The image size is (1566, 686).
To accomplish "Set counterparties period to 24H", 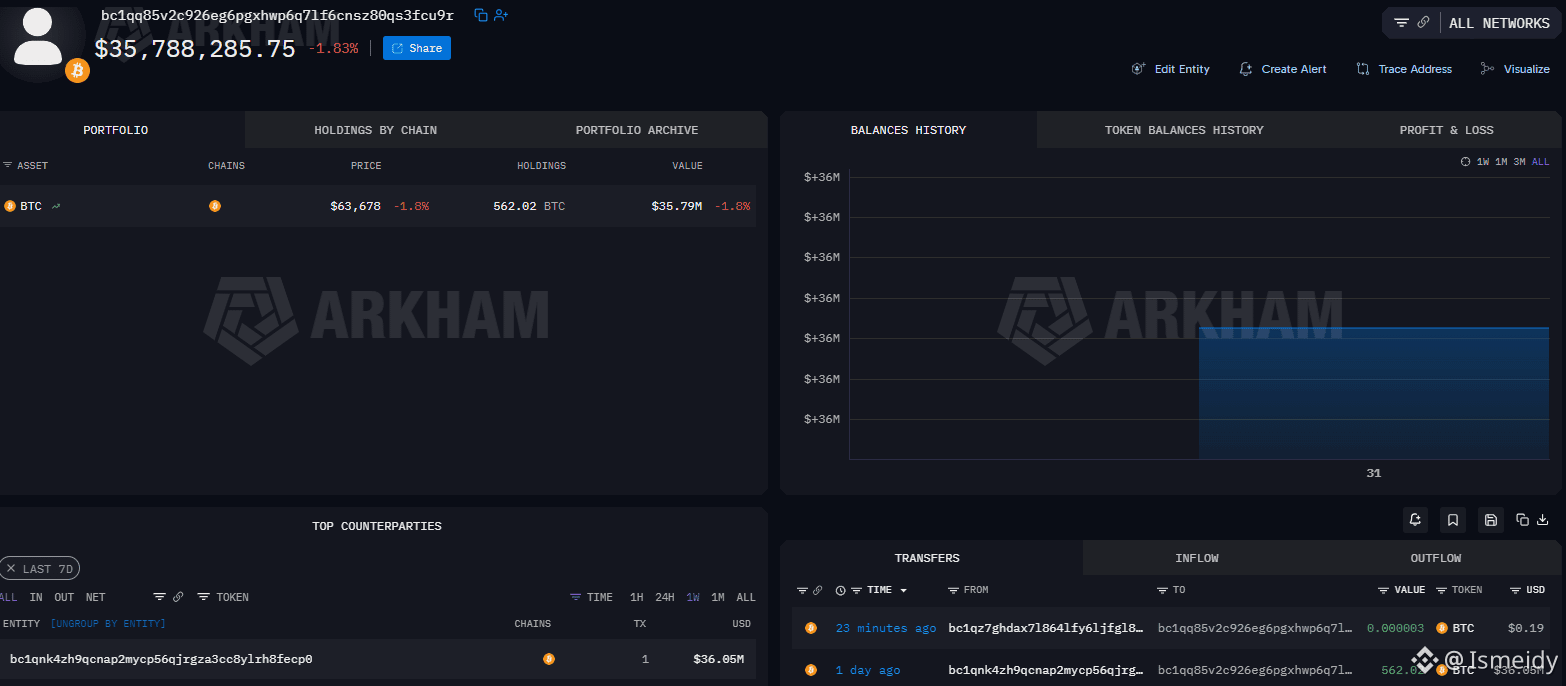I will point(665,597).
